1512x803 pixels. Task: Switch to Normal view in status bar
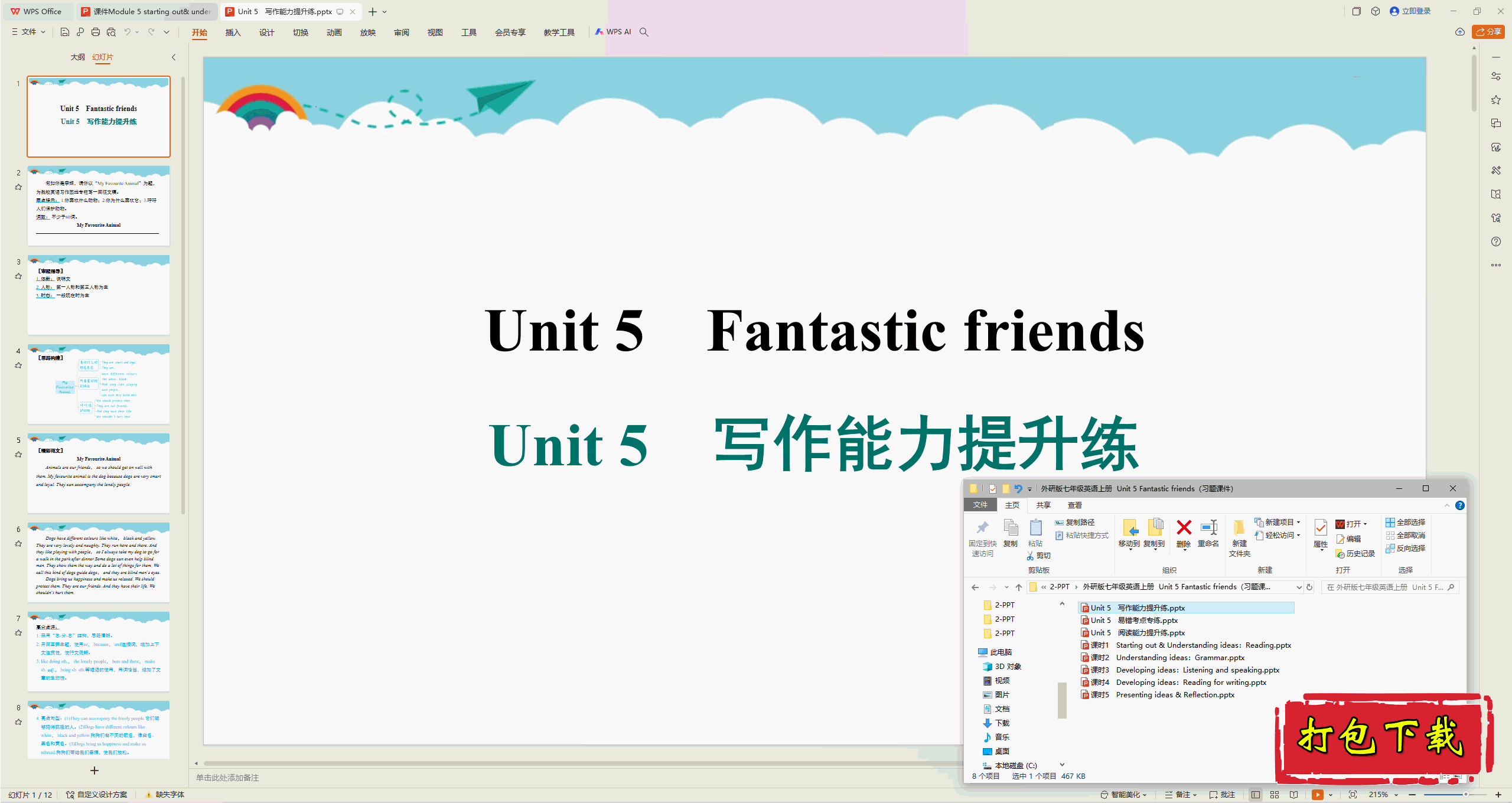coord(1256,795)
